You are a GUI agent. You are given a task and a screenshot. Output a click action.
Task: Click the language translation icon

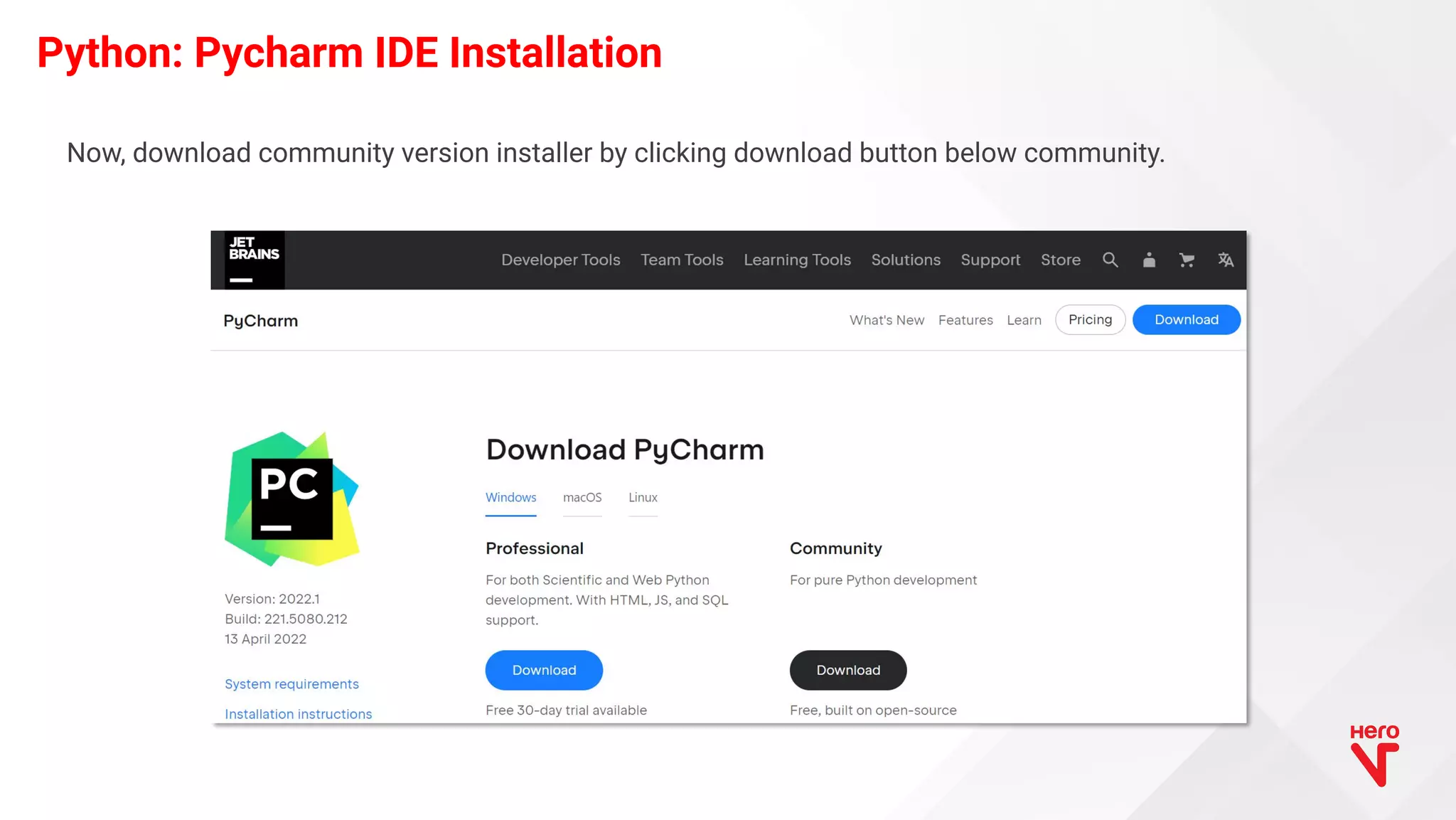point(1226,260)
